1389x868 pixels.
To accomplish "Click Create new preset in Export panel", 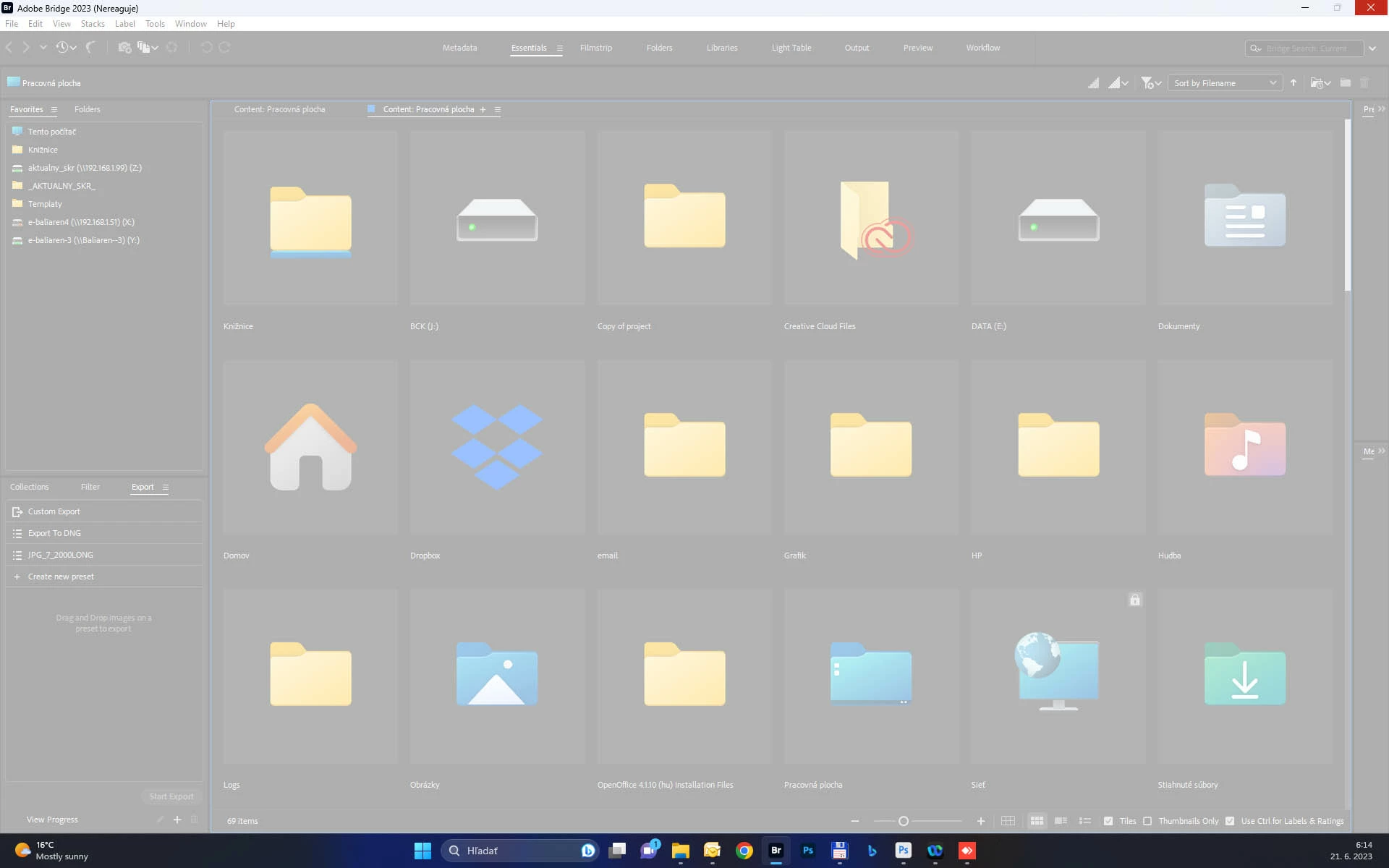I will click(x=61, y=576).
